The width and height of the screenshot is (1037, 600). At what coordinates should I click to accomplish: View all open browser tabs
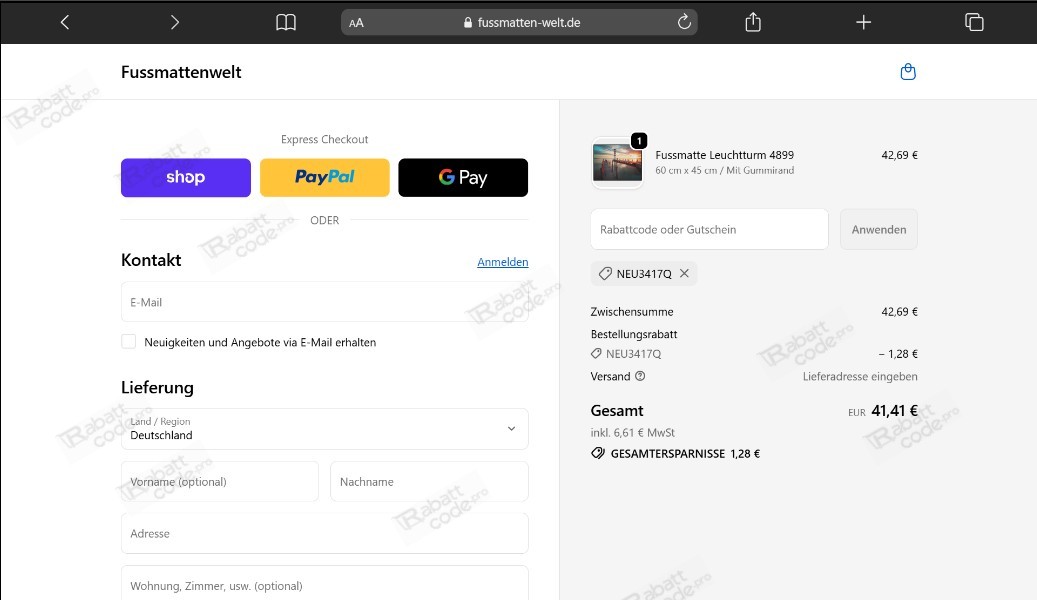click(974, 21)
